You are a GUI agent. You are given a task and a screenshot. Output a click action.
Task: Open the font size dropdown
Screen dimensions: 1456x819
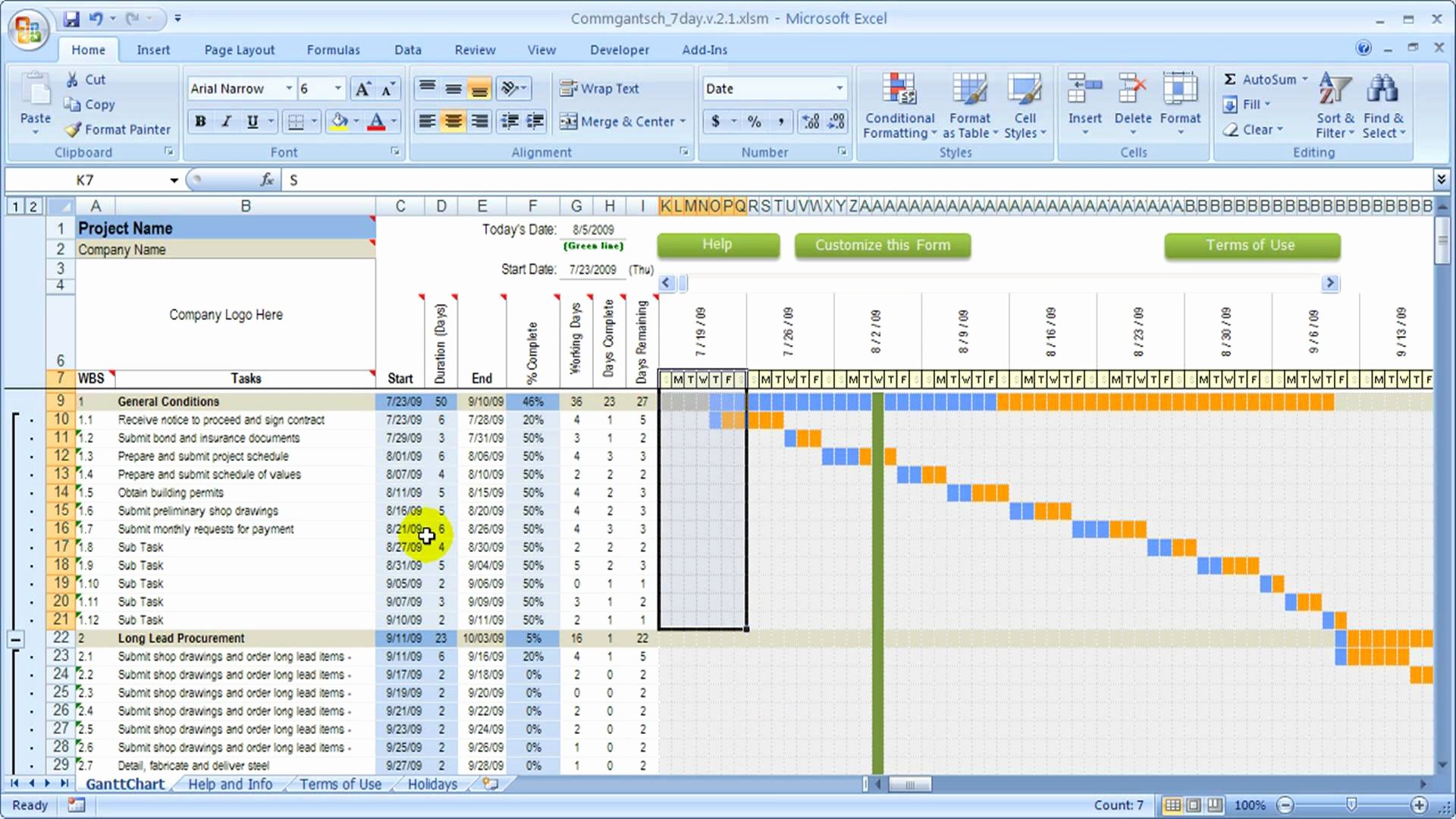pos(338,89)
